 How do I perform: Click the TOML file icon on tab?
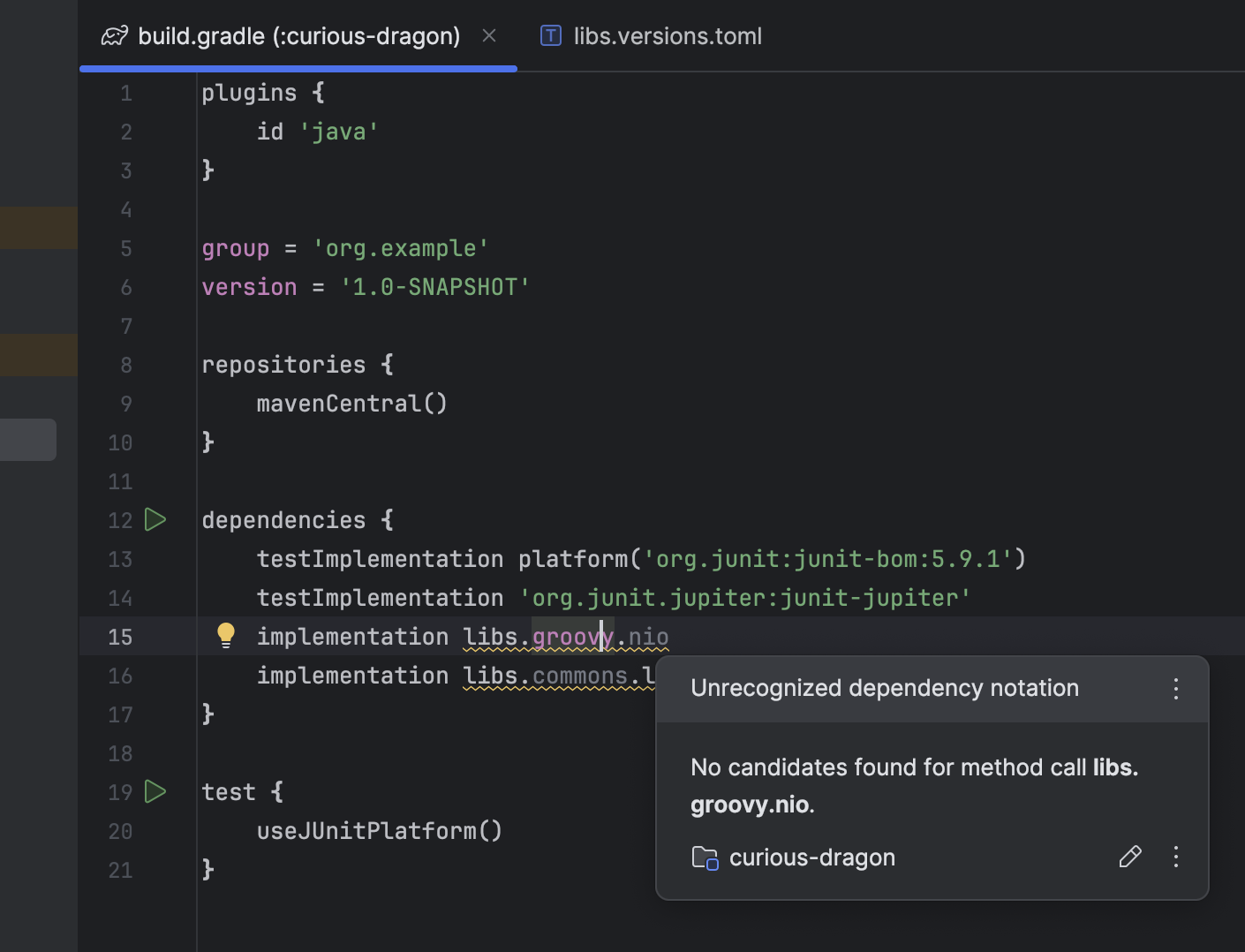coord(551,36)
